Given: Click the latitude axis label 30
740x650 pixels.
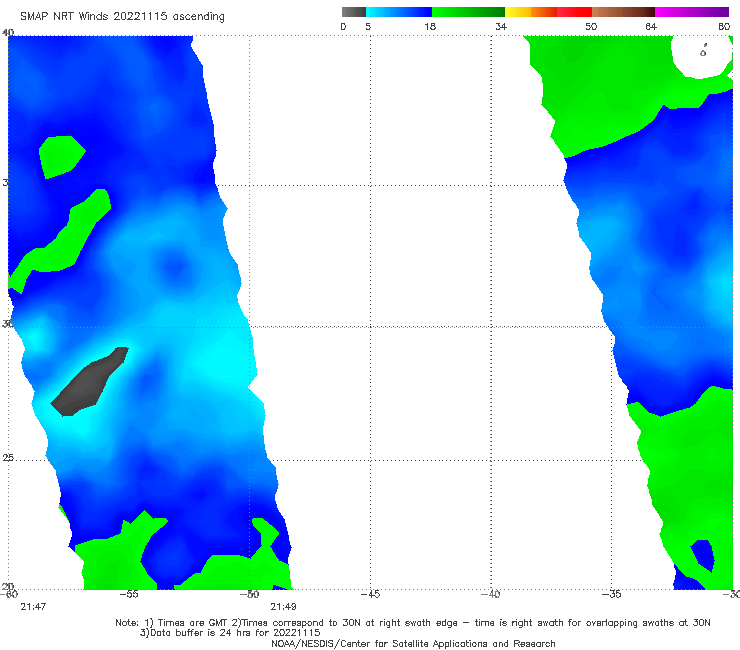Looking at the screenshot, I should tap(8, 324).
